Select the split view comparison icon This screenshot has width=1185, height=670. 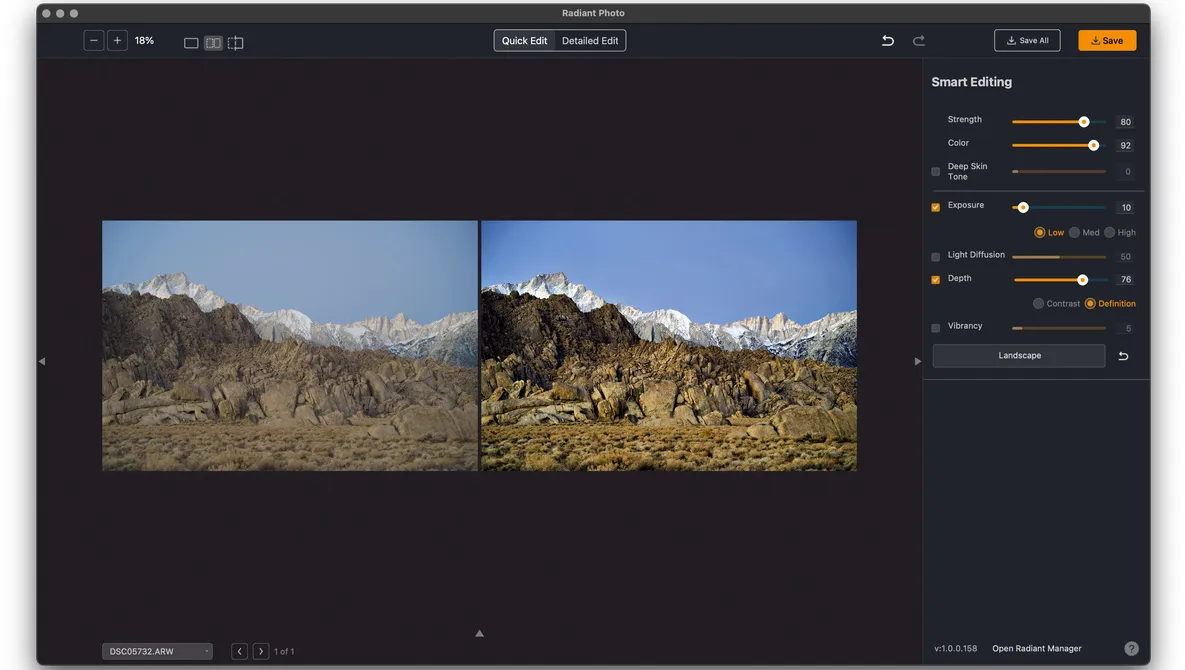pyautogui.click(x=236, y=43)
